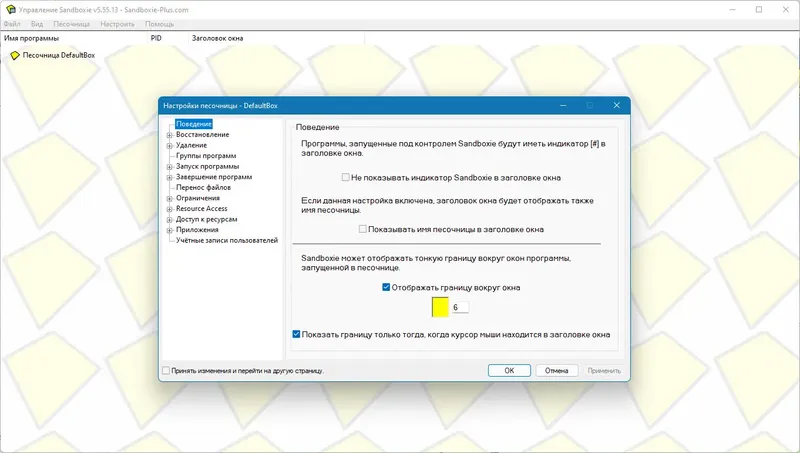Select the Поведение tree item
The height and width of the screenshot is (453, 800).
coord(194,124)
